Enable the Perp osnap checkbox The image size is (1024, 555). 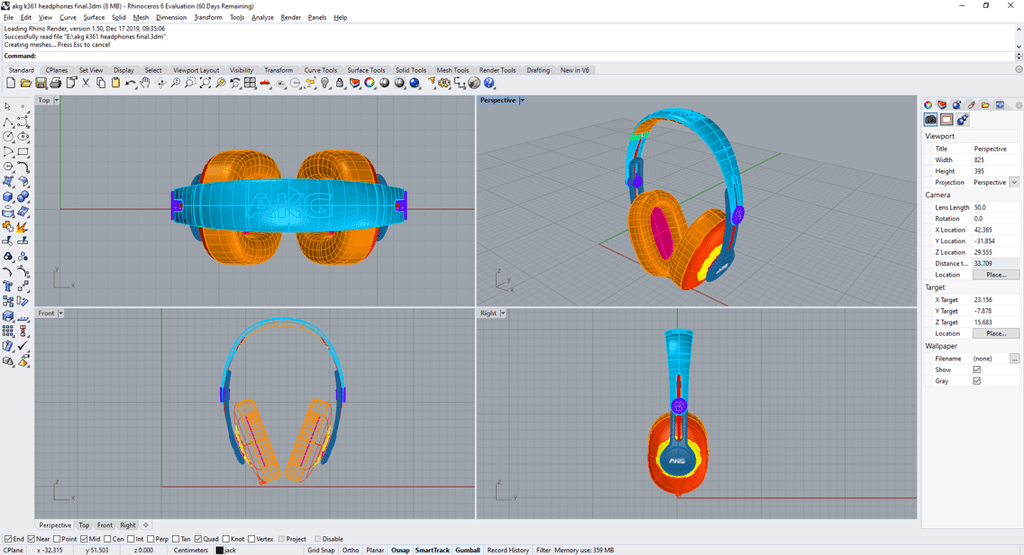click(150, 539)
